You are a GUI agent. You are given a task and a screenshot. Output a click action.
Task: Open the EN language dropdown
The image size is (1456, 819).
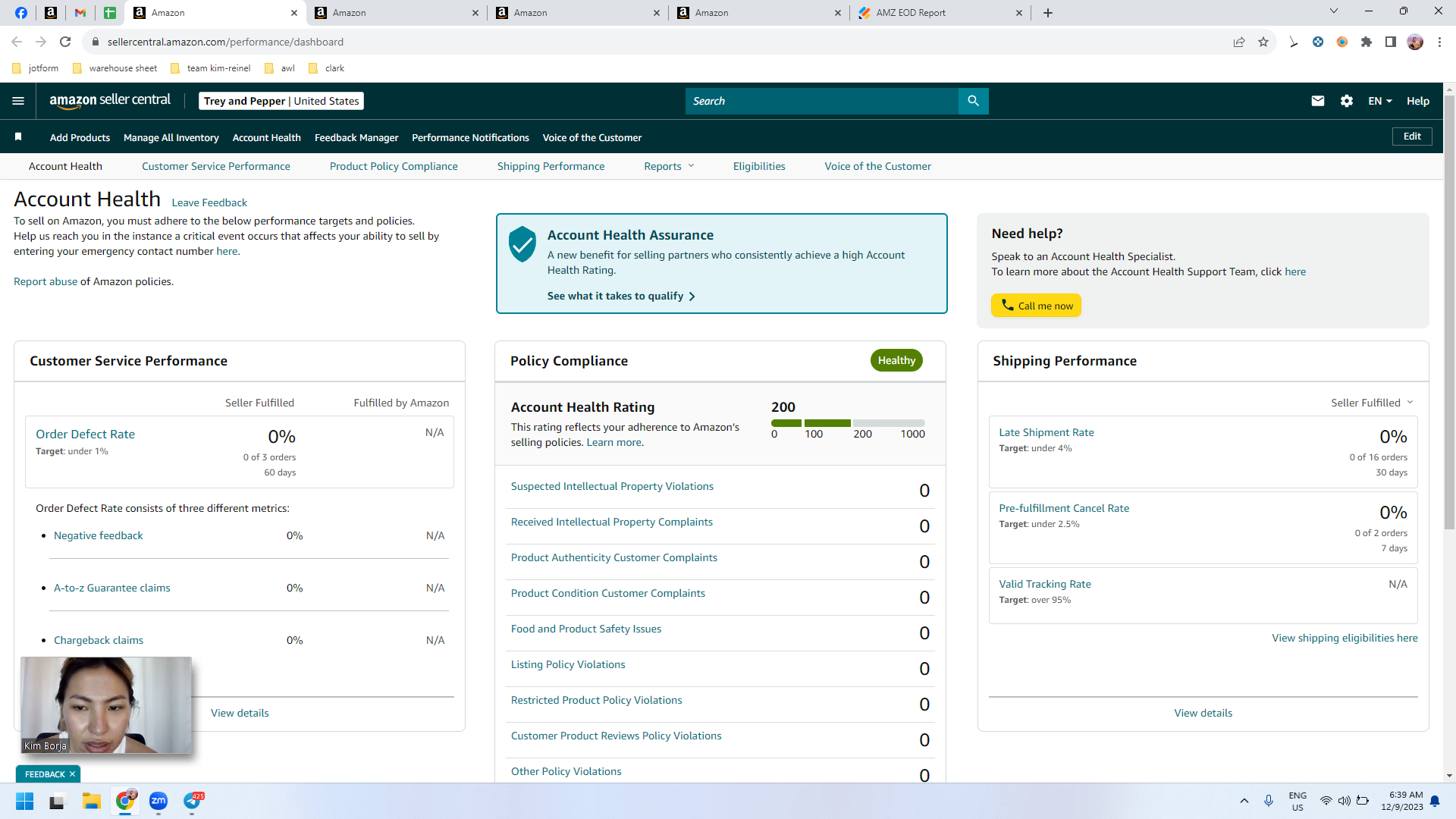tap(1379, 101)
